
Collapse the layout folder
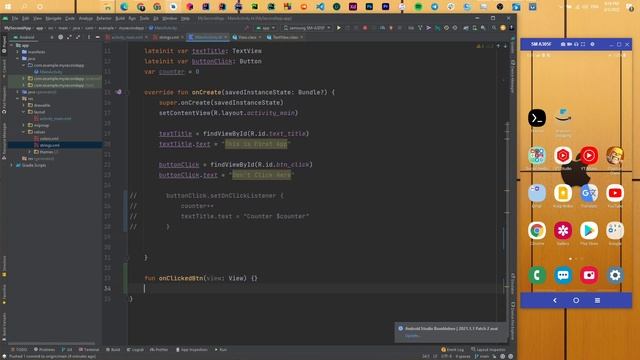point(24,112)
